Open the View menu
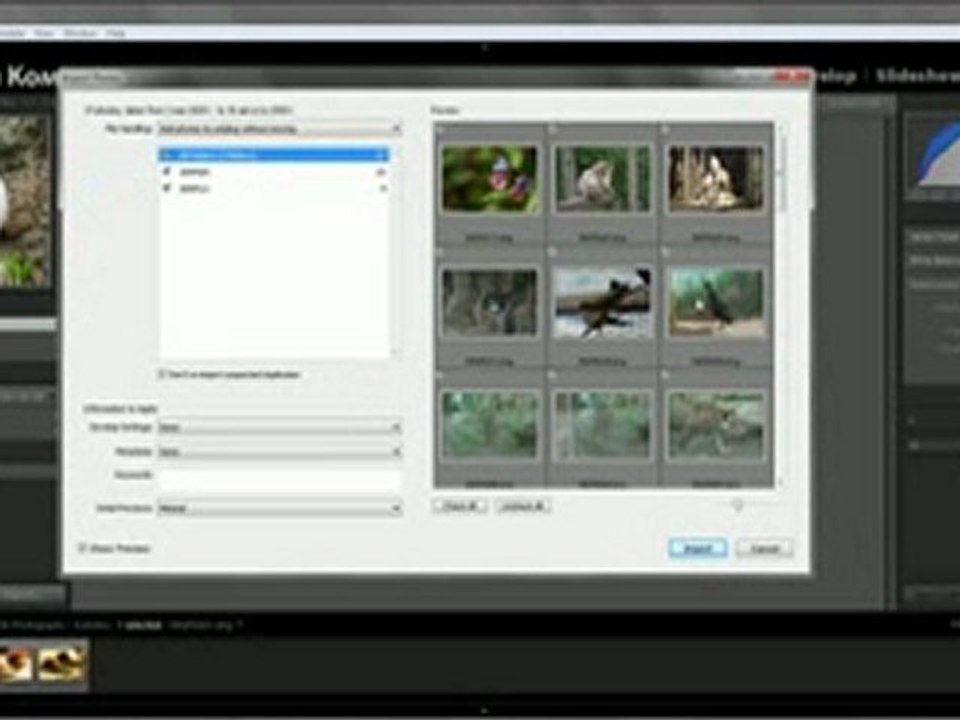This screenshot has height=720, width=960. 43,32
